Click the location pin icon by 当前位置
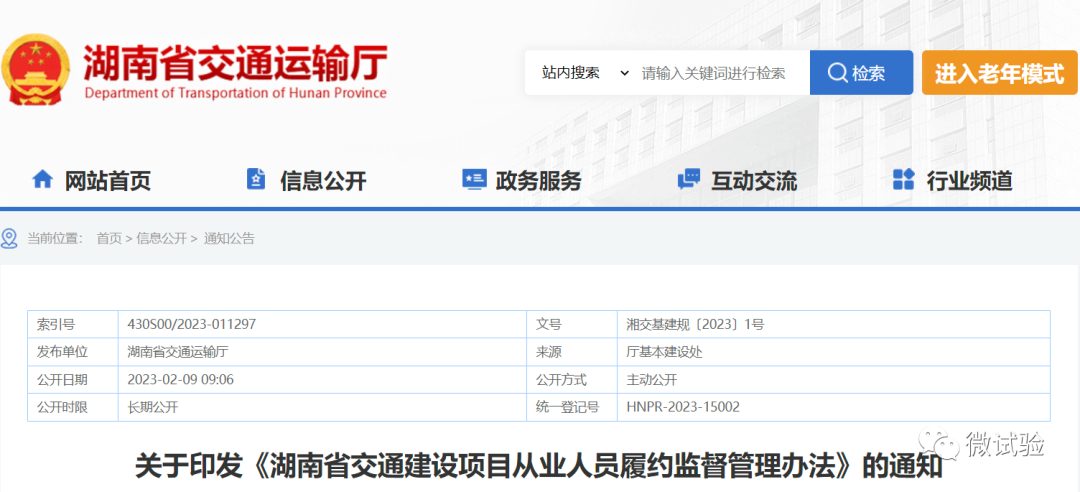 (9, 238)
